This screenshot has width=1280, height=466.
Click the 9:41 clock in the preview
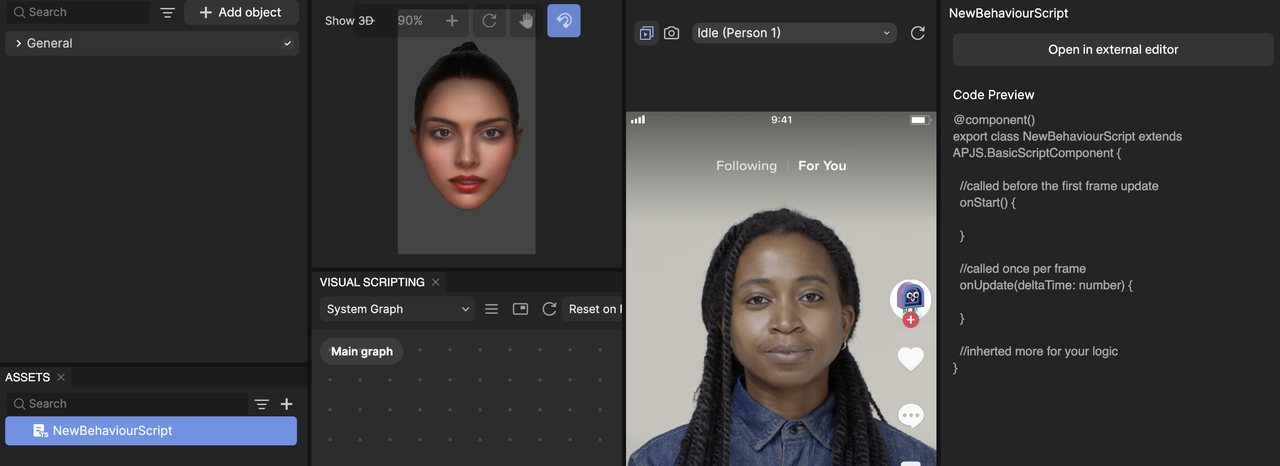pos(782,120)
